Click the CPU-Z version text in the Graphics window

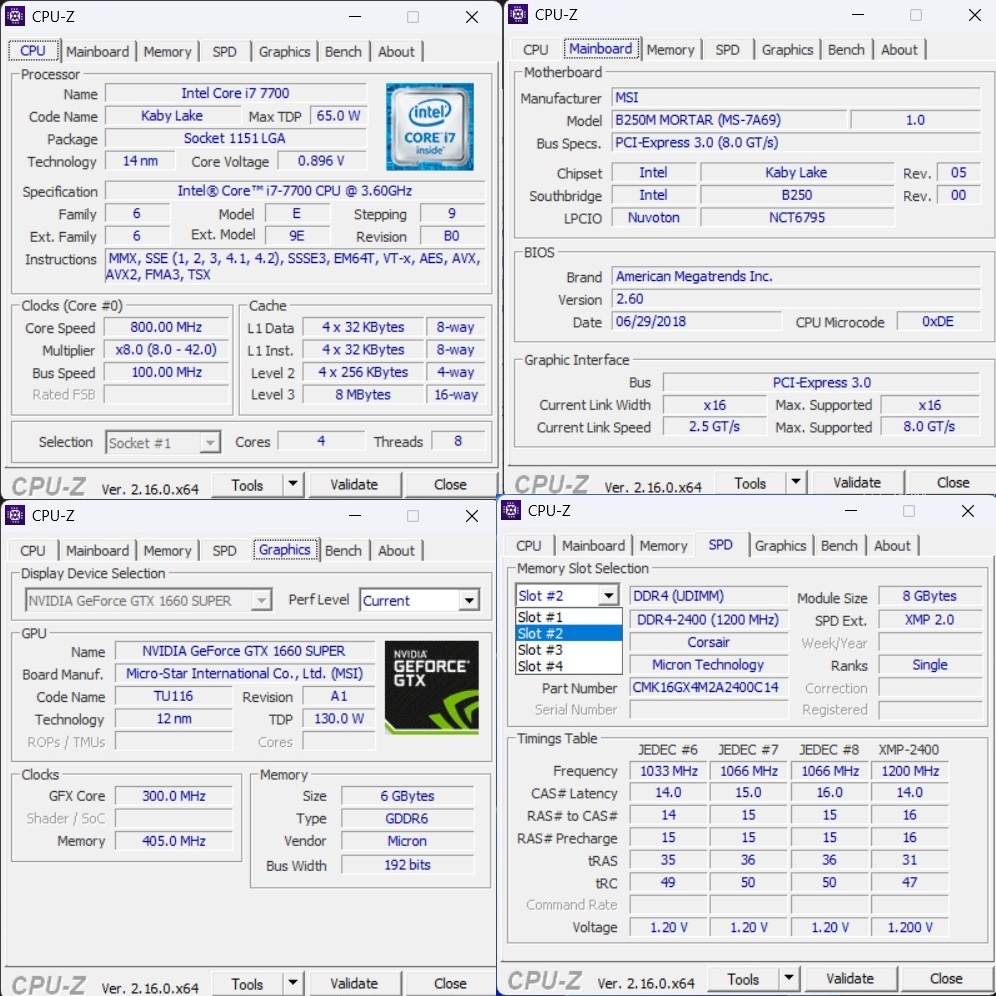click(x=151, y=985)
